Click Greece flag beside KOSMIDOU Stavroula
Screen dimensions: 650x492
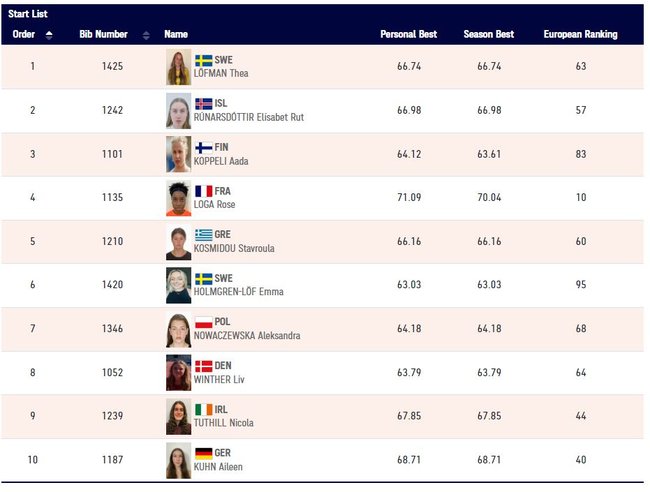coord(203,235)
